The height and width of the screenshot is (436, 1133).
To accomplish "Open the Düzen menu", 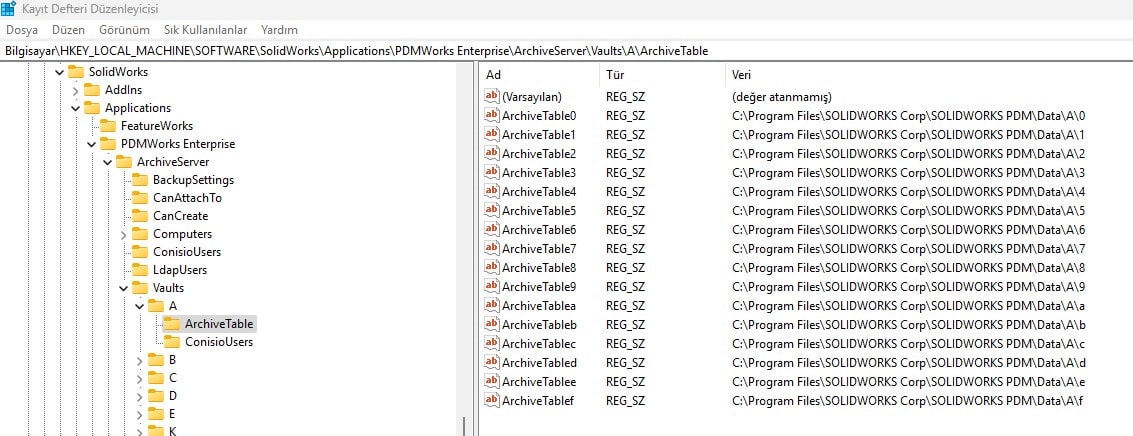I will tap(68, 30).
